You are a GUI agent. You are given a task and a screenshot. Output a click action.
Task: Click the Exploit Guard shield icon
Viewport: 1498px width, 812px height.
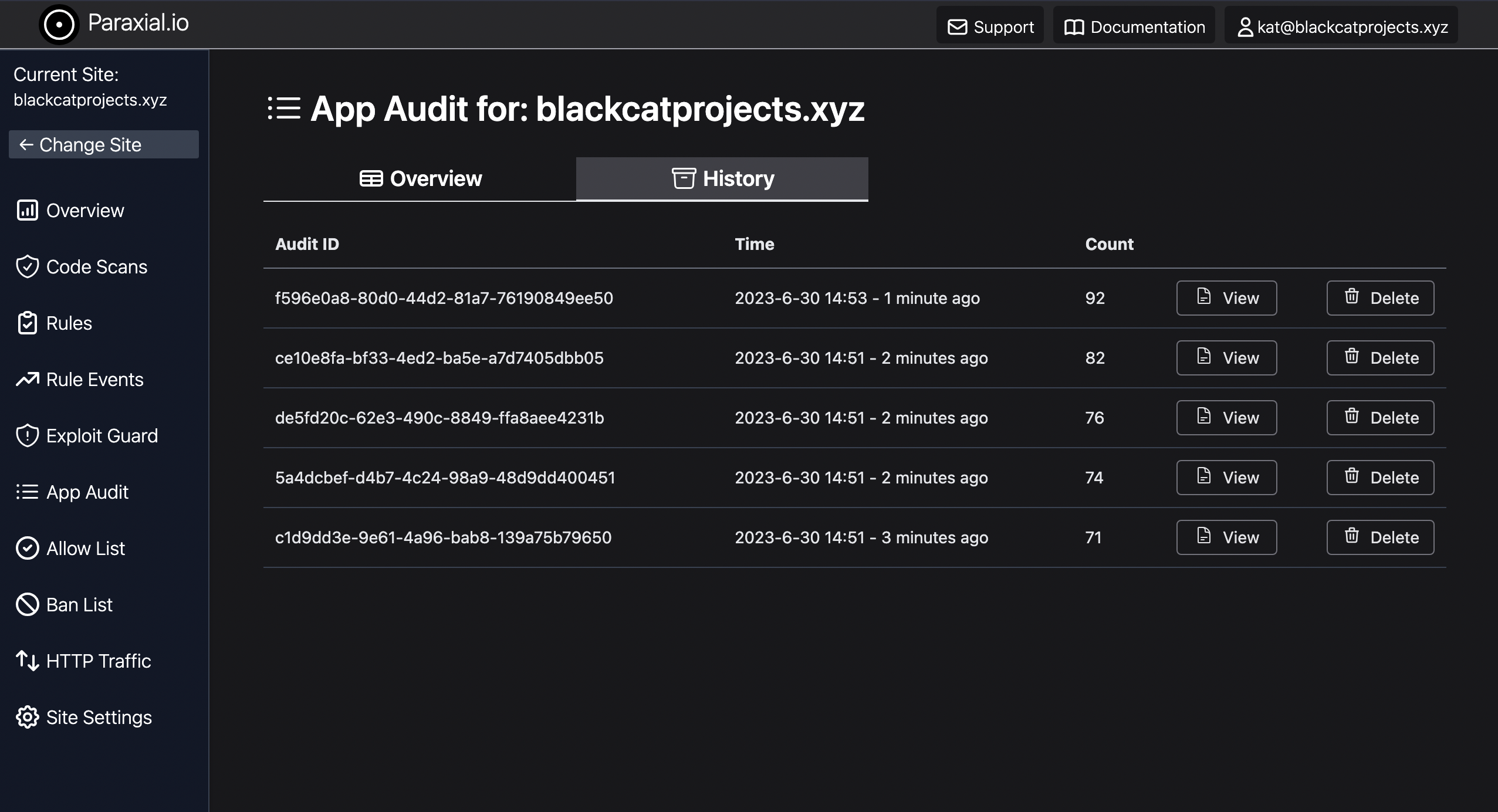pyautogui.click(x=28, y=435)
